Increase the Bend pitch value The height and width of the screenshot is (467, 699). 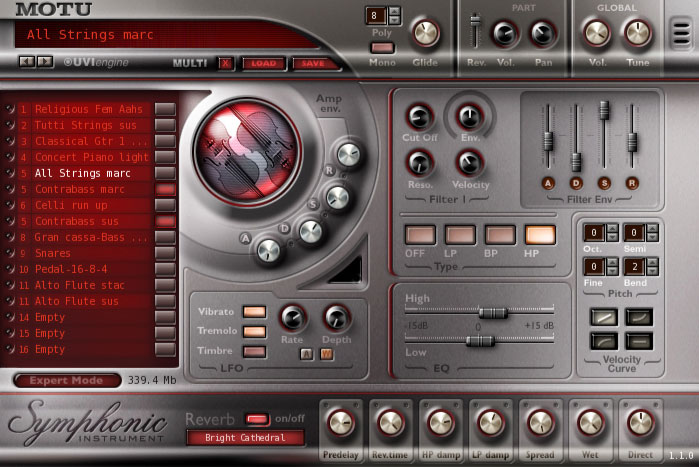[x=653, y=262]
